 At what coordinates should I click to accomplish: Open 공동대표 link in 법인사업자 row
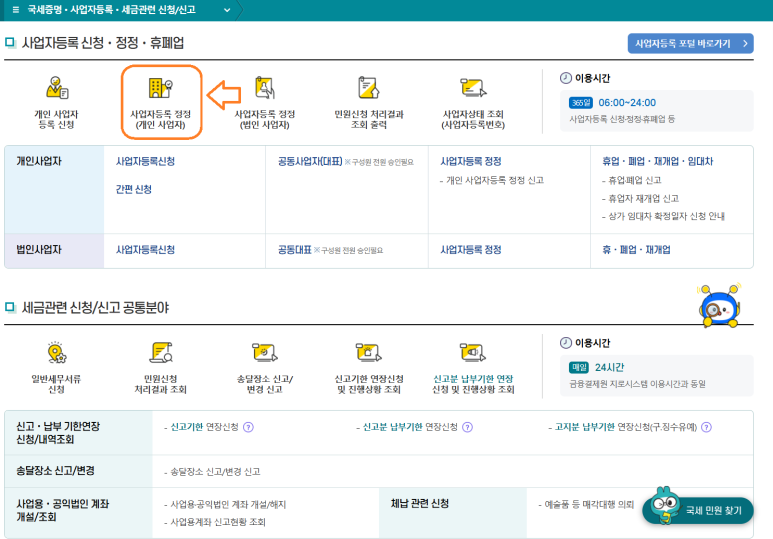tap(295, 250)
